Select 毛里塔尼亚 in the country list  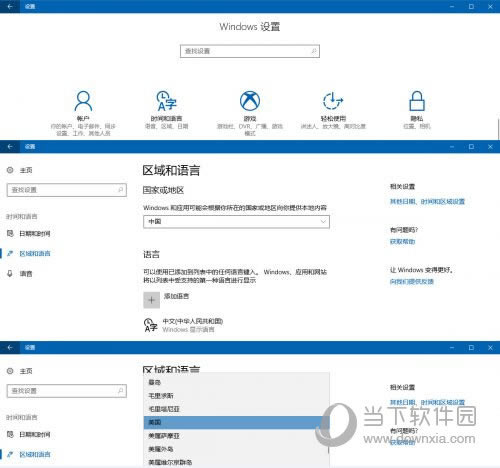(236, 409)
